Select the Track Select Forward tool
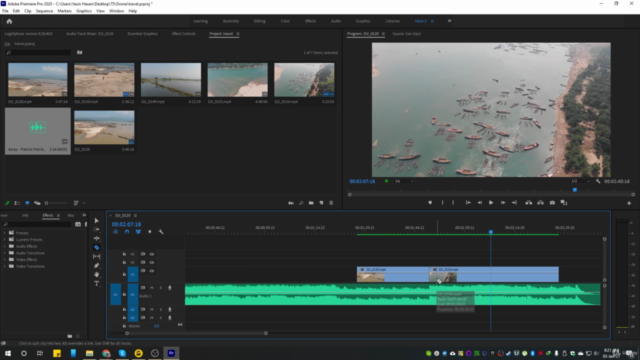 [97, 229]
